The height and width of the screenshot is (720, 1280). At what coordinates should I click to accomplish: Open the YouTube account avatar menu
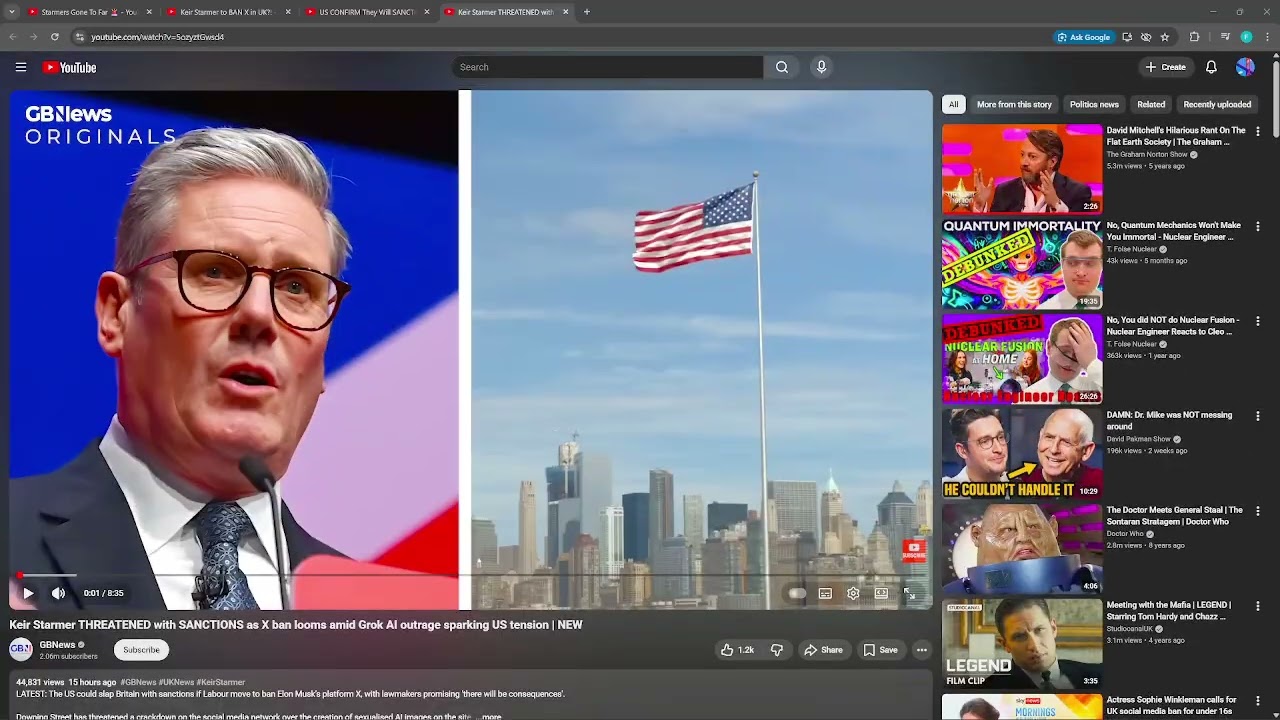click(1245, 67)
